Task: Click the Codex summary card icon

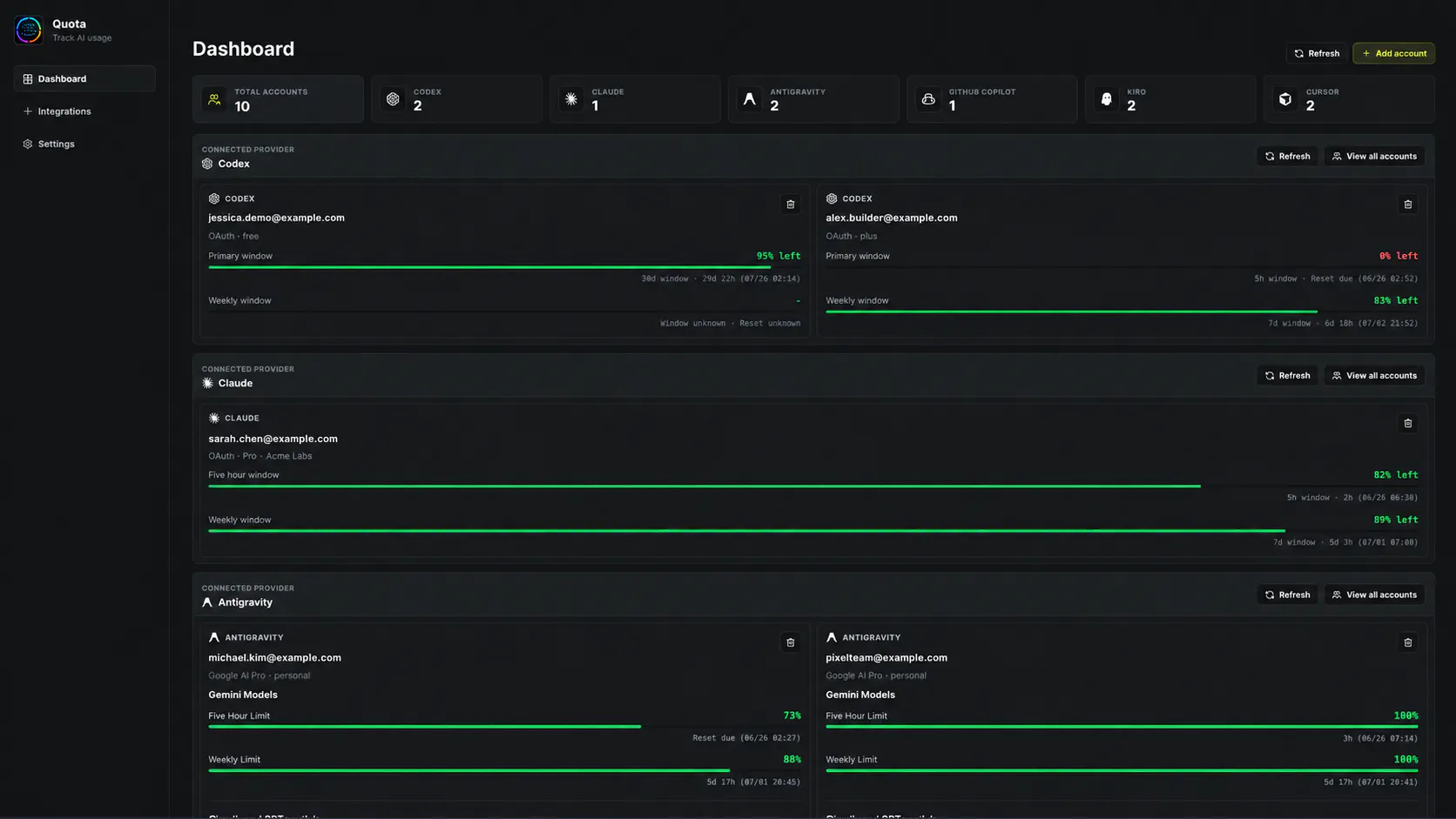Action: [x=393, y=99]
